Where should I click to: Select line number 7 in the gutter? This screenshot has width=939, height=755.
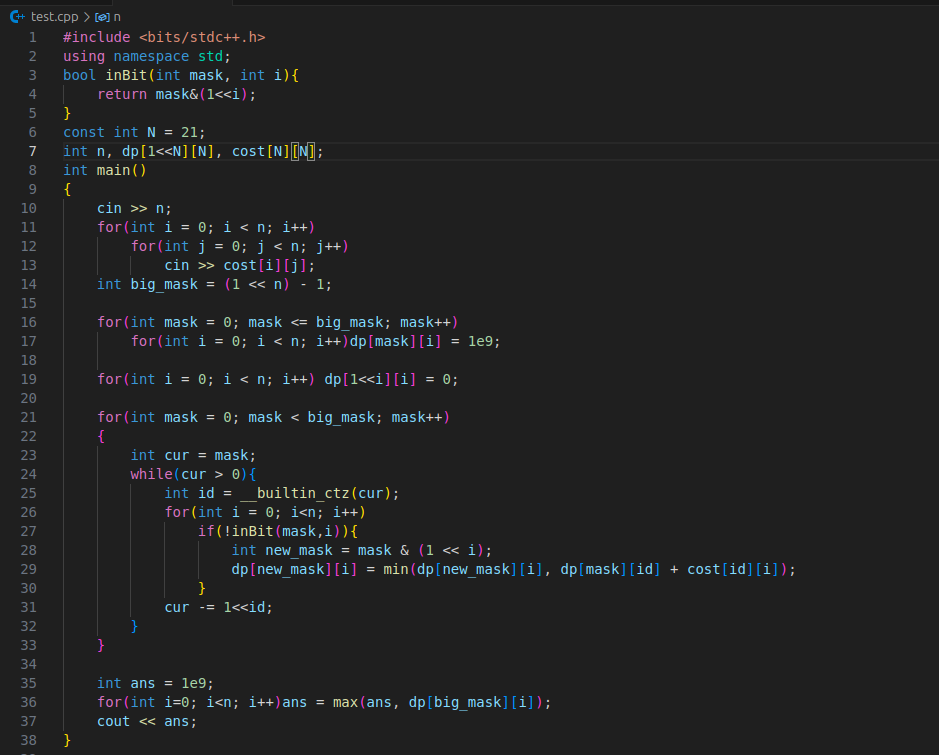tap(32, 151)
